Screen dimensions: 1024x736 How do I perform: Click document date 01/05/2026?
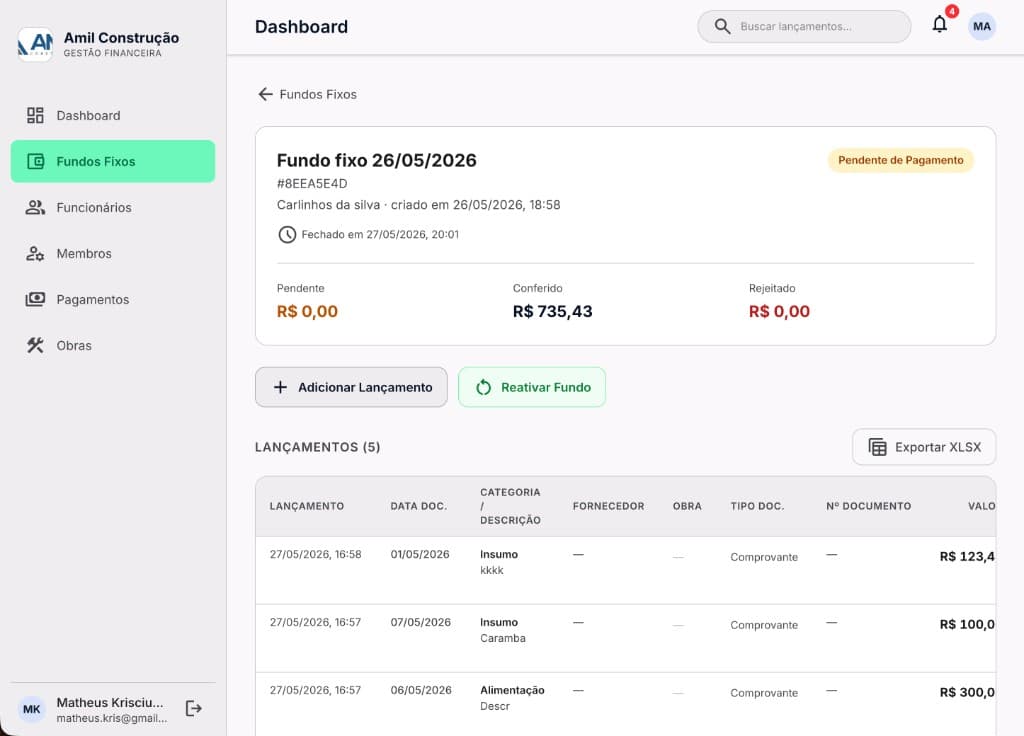pos(420,554)
